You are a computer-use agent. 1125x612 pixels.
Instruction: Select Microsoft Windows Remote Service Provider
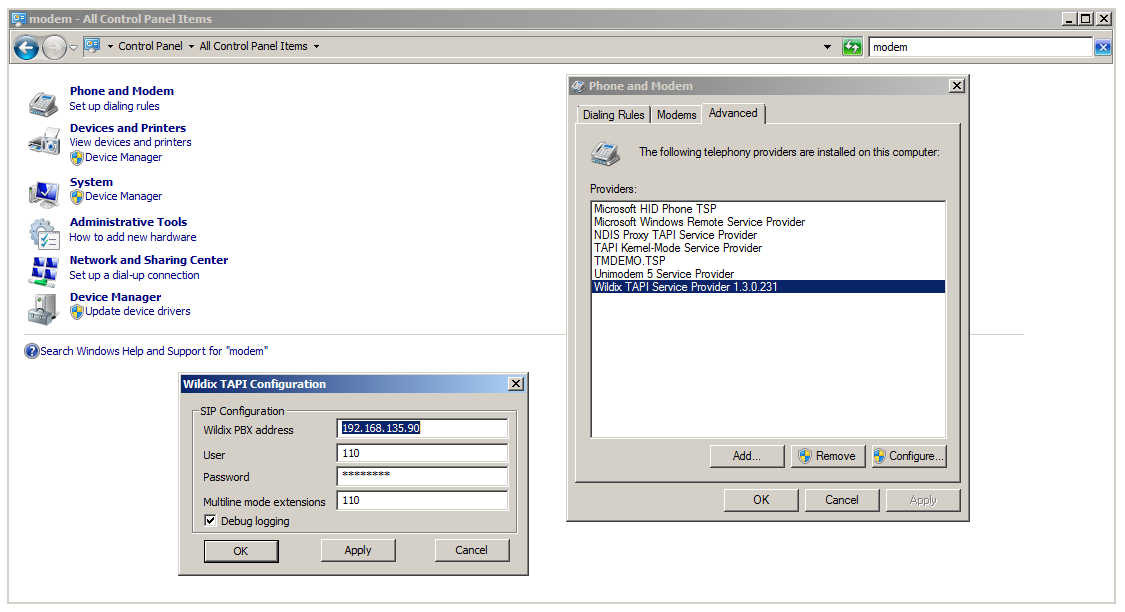point(768,222)
